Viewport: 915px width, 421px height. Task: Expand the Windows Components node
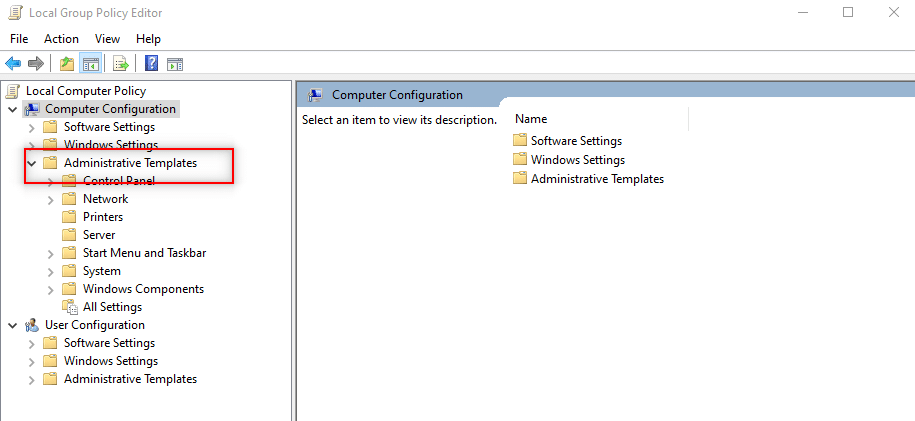click(51, 290)
